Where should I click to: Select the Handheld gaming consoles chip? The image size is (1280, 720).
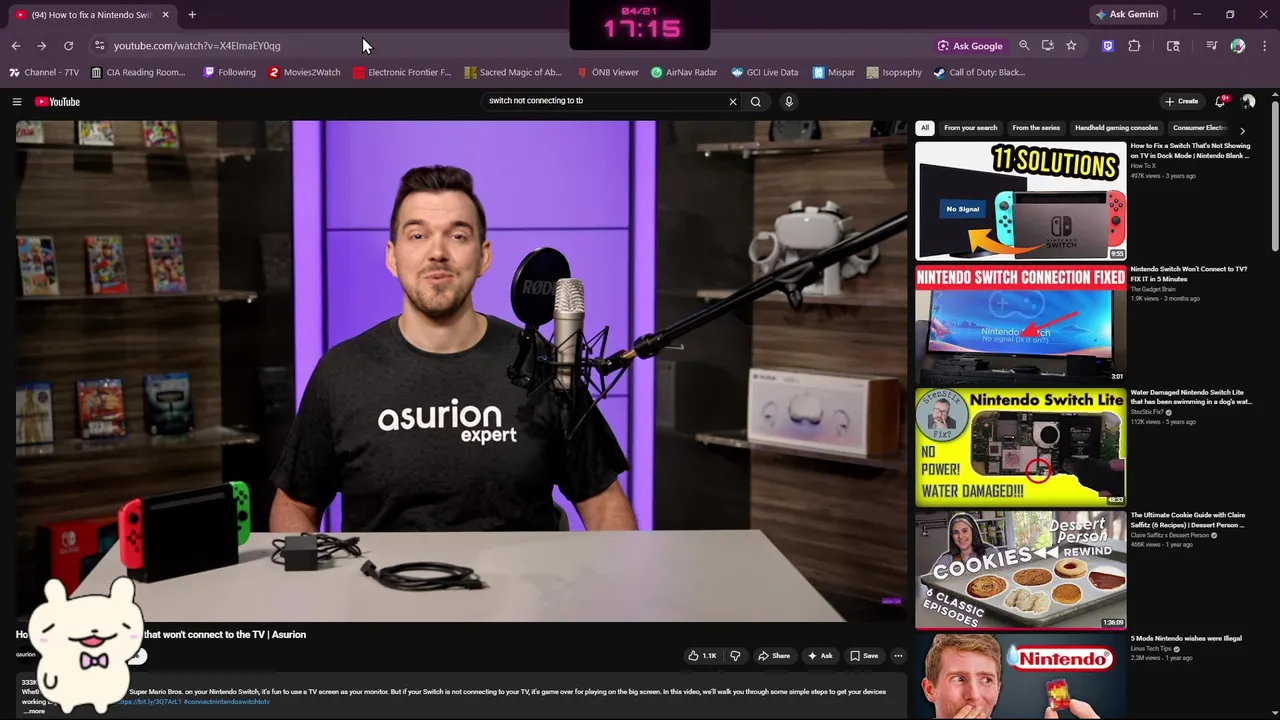coord(1116,128)
